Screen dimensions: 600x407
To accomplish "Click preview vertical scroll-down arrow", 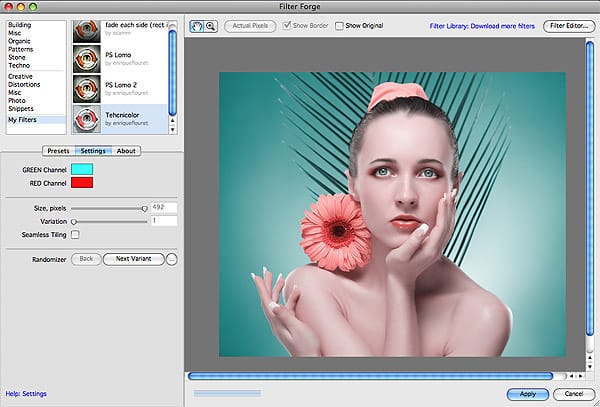I will (590, 366).
